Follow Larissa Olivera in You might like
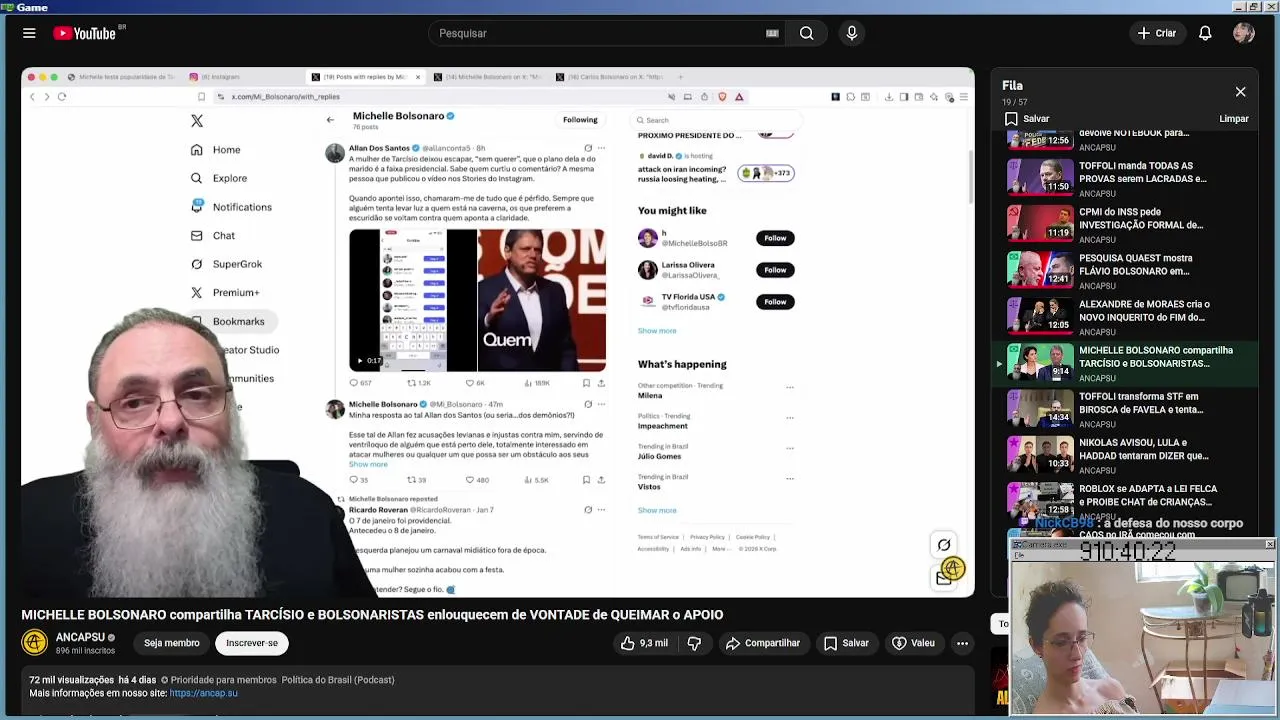The width and height of the screenshot is (1280, 720). click(x=775, y=270)
